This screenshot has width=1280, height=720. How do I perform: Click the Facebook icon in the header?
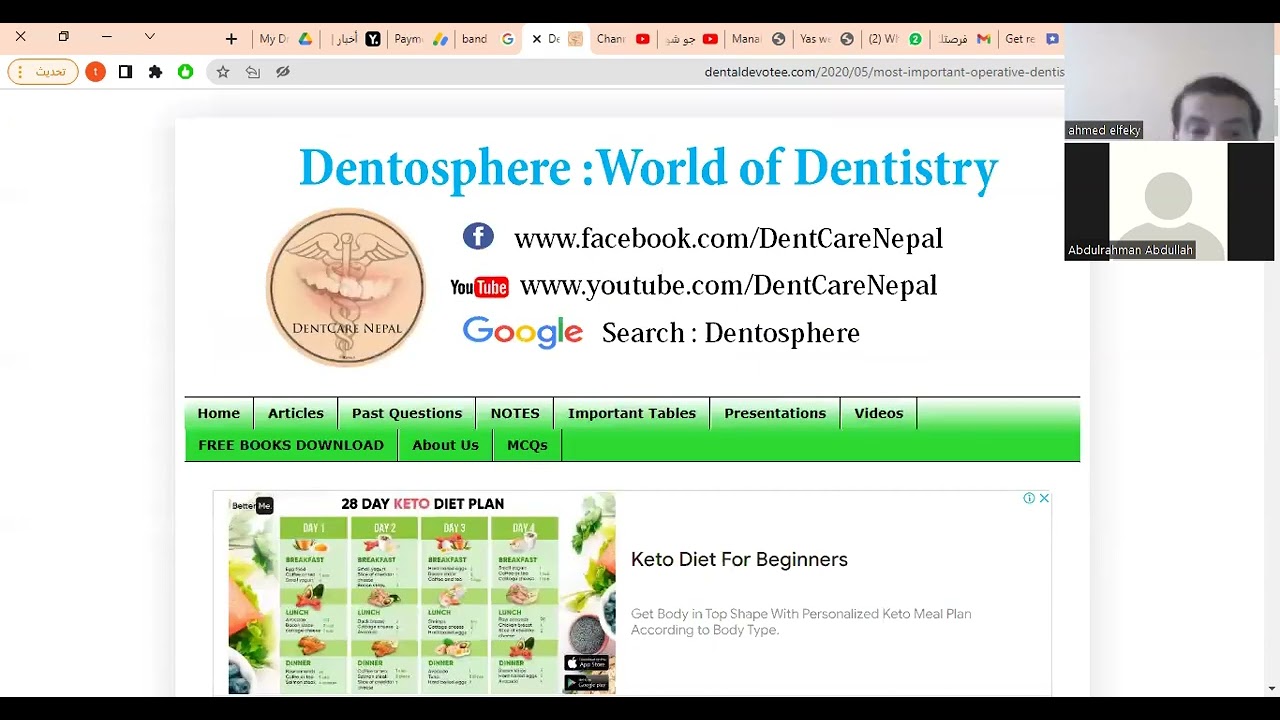click(478, 237)
